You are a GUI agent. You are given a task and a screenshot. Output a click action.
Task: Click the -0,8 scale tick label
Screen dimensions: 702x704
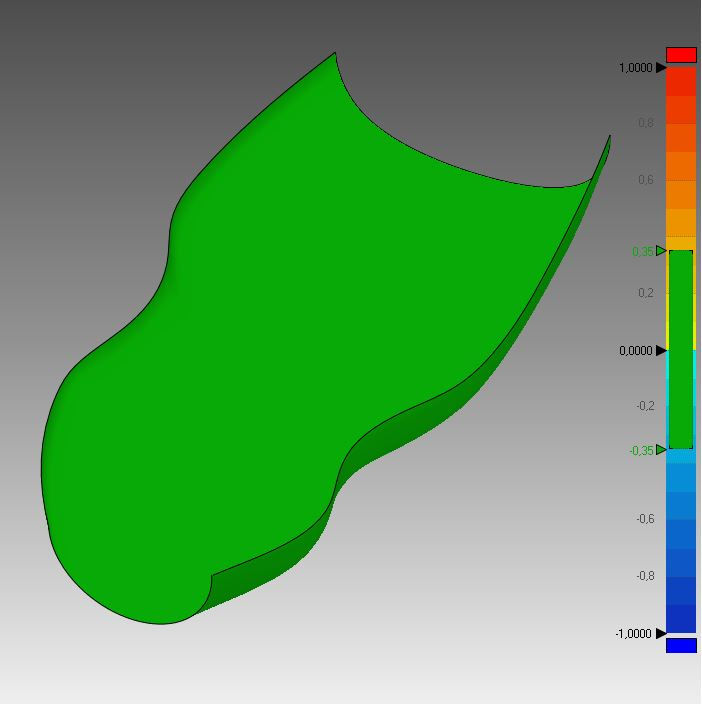645,576
